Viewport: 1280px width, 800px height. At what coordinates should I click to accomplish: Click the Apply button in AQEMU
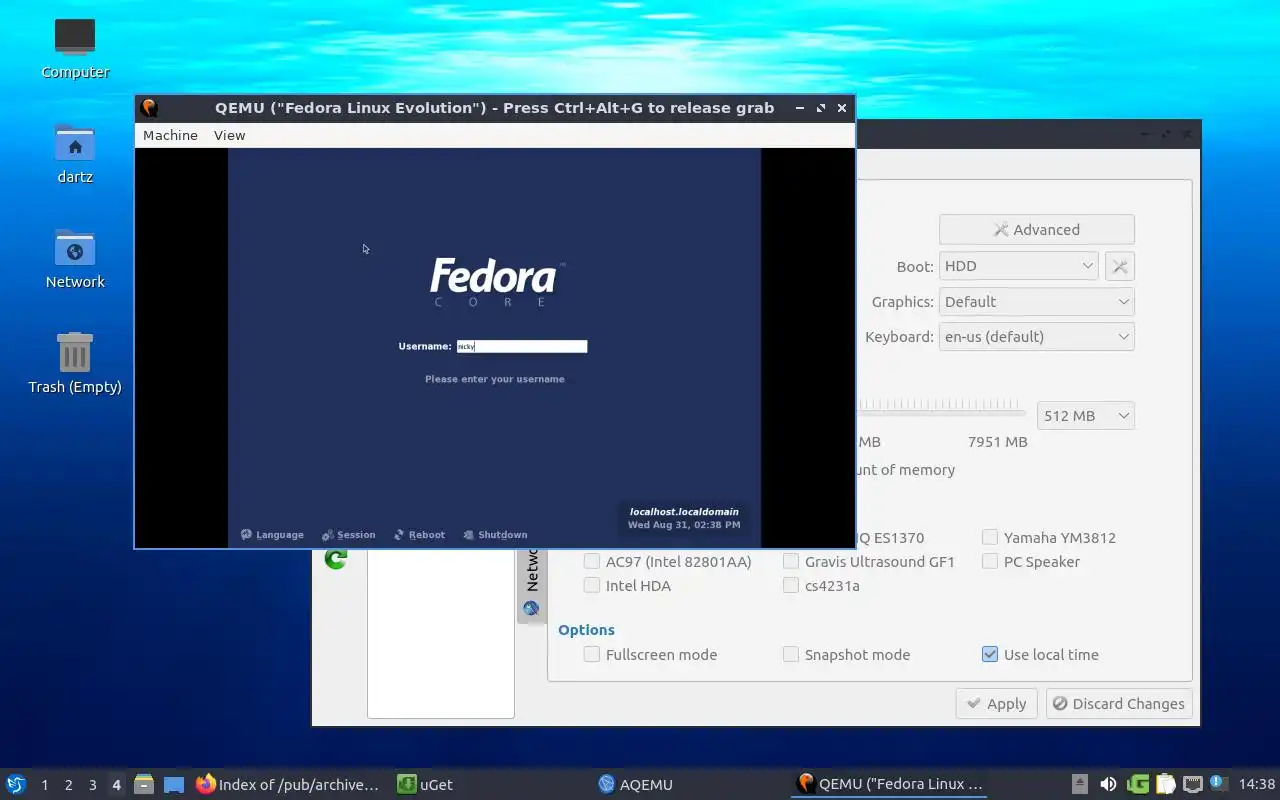pos(996,704)
